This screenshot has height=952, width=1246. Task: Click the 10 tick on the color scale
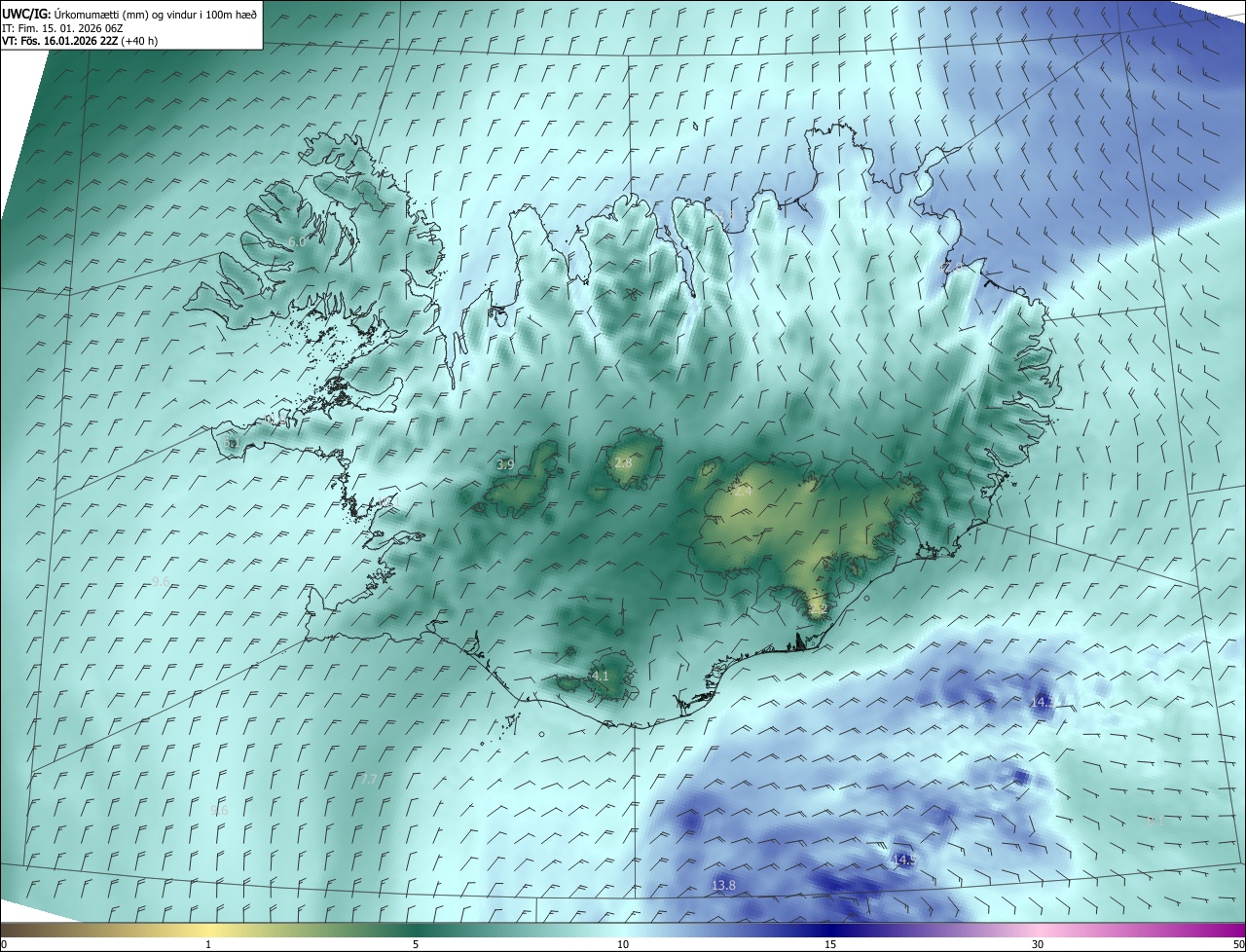623,944
